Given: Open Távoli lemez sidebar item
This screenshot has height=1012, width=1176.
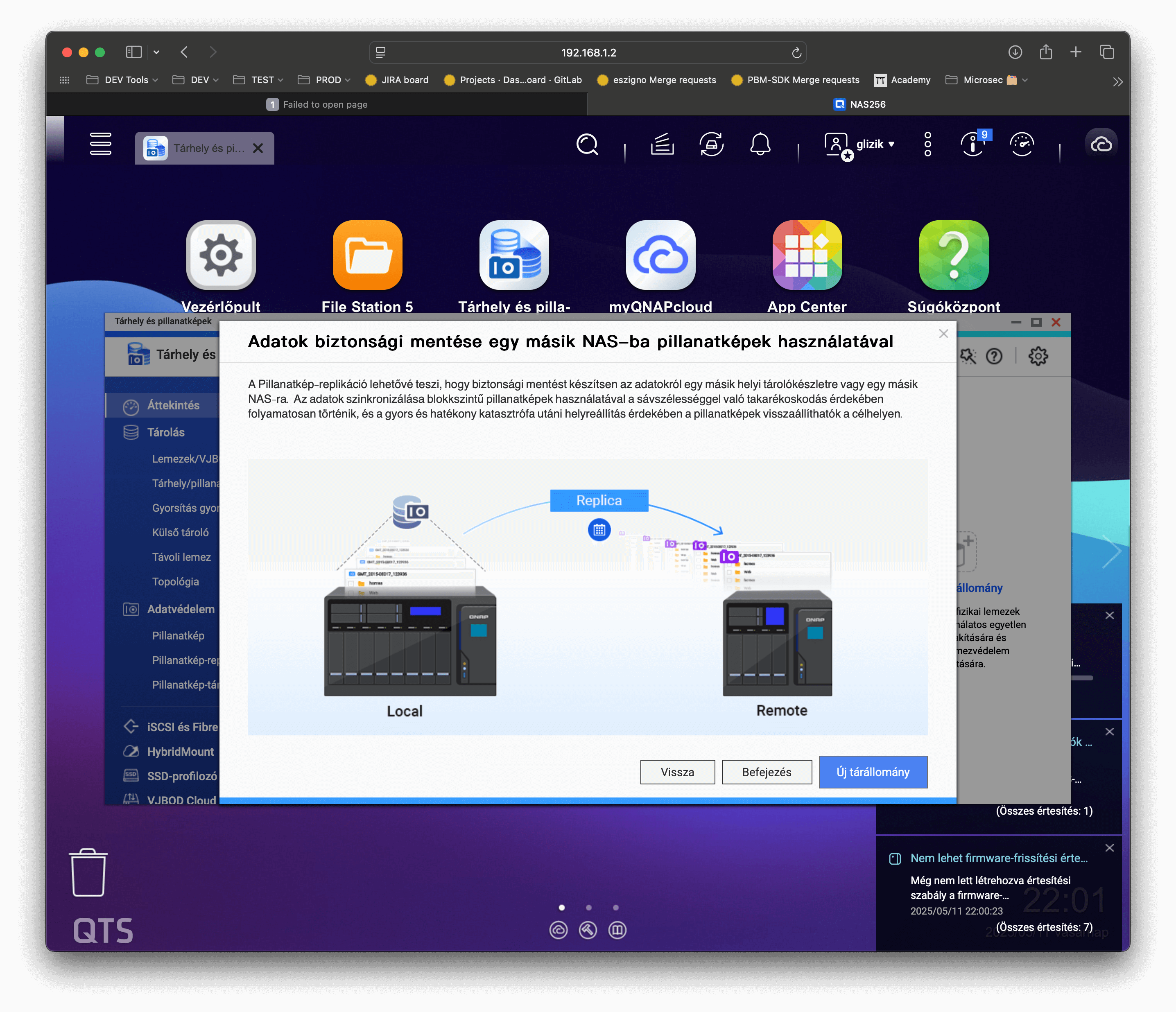Looking at the screenshot, I should click(181, 557).
